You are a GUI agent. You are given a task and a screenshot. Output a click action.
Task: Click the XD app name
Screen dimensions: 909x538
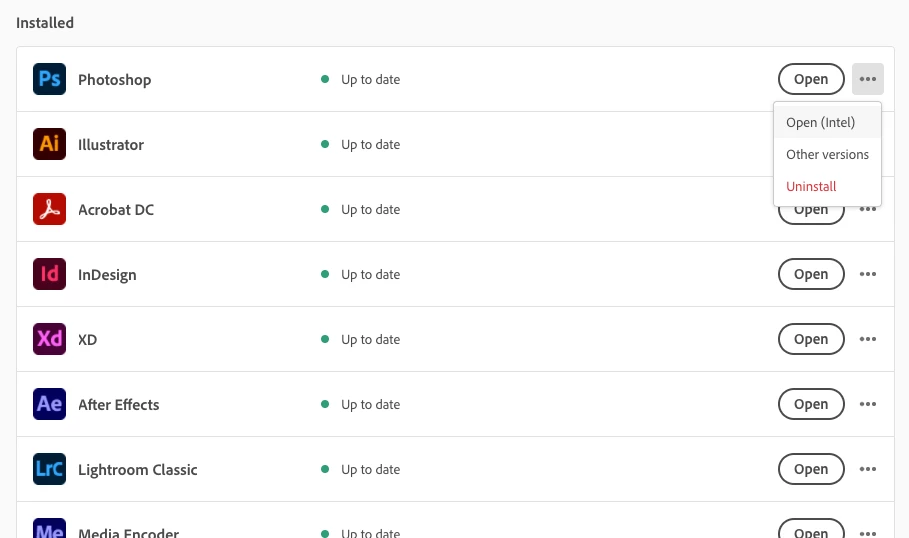(88, 339)
